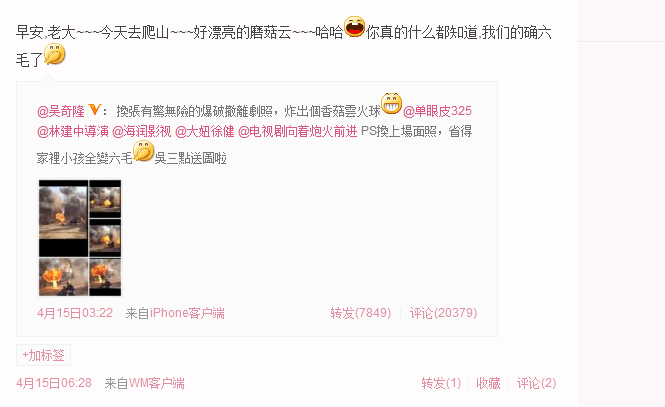
Task: Open the @林建中導演 mention
Action: click(73, 131)
